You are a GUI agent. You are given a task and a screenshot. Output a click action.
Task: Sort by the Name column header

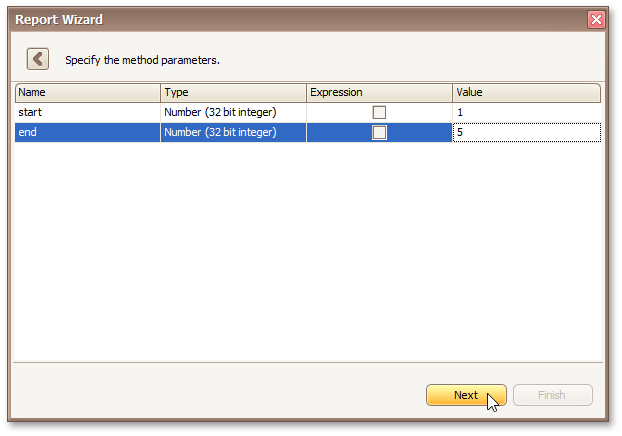coord(87,93)
